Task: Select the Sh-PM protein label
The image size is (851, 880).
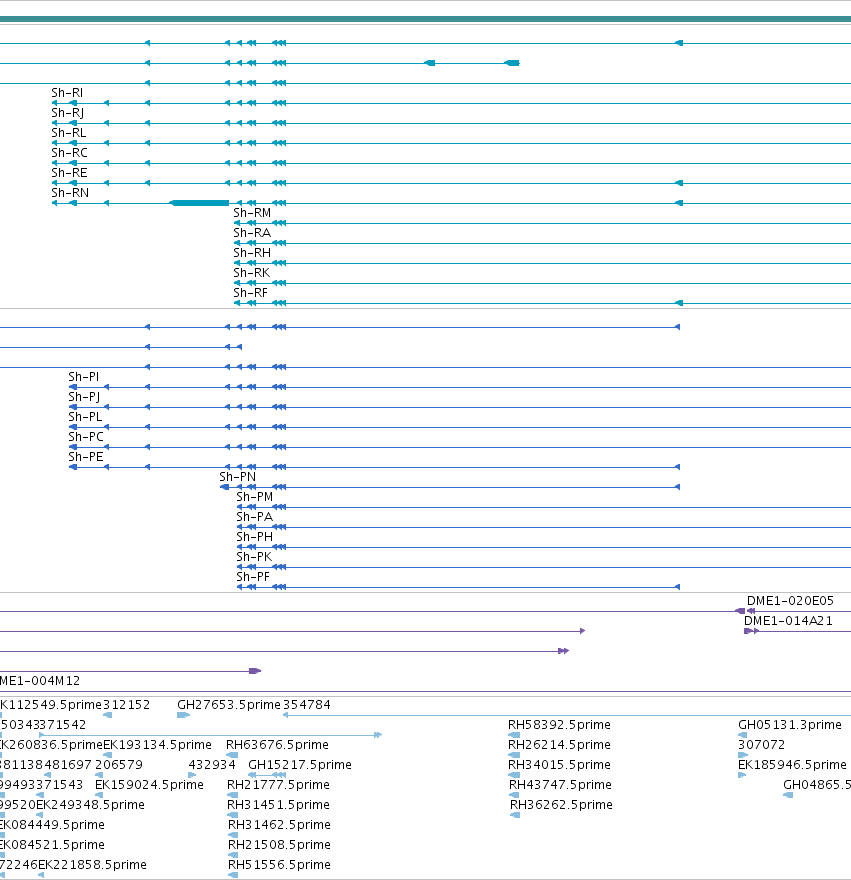Action: [254, 497]
